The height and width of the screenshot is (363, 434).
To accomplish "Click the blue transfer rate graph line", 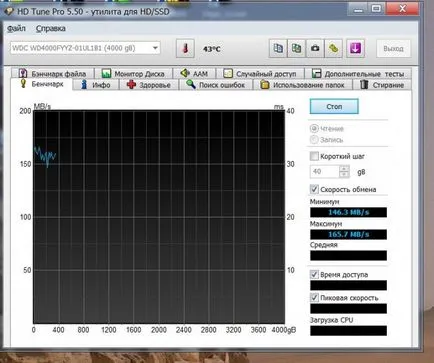I will [x=45, y=156].
